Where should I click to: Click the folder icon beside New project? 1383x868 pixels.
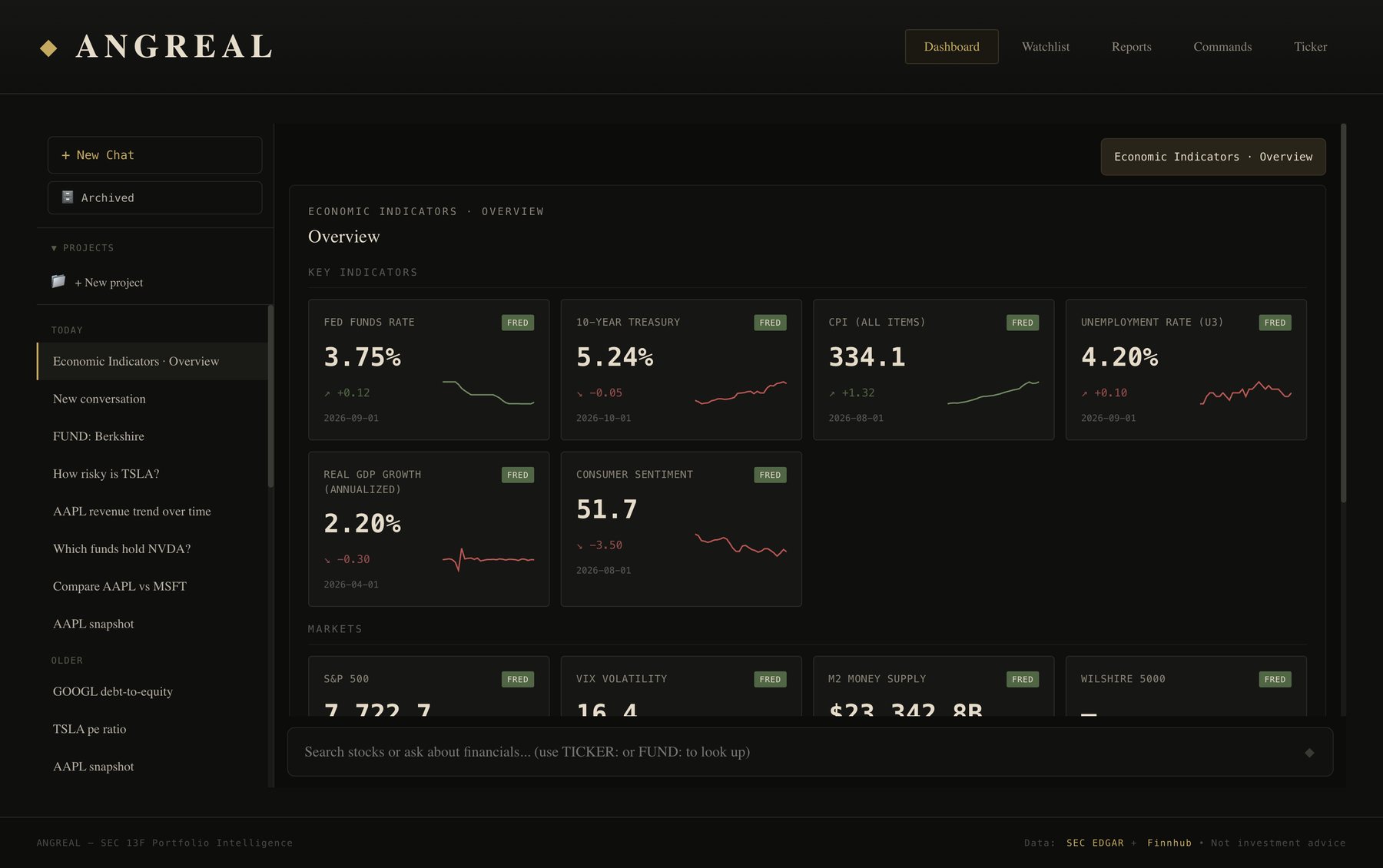58,281
